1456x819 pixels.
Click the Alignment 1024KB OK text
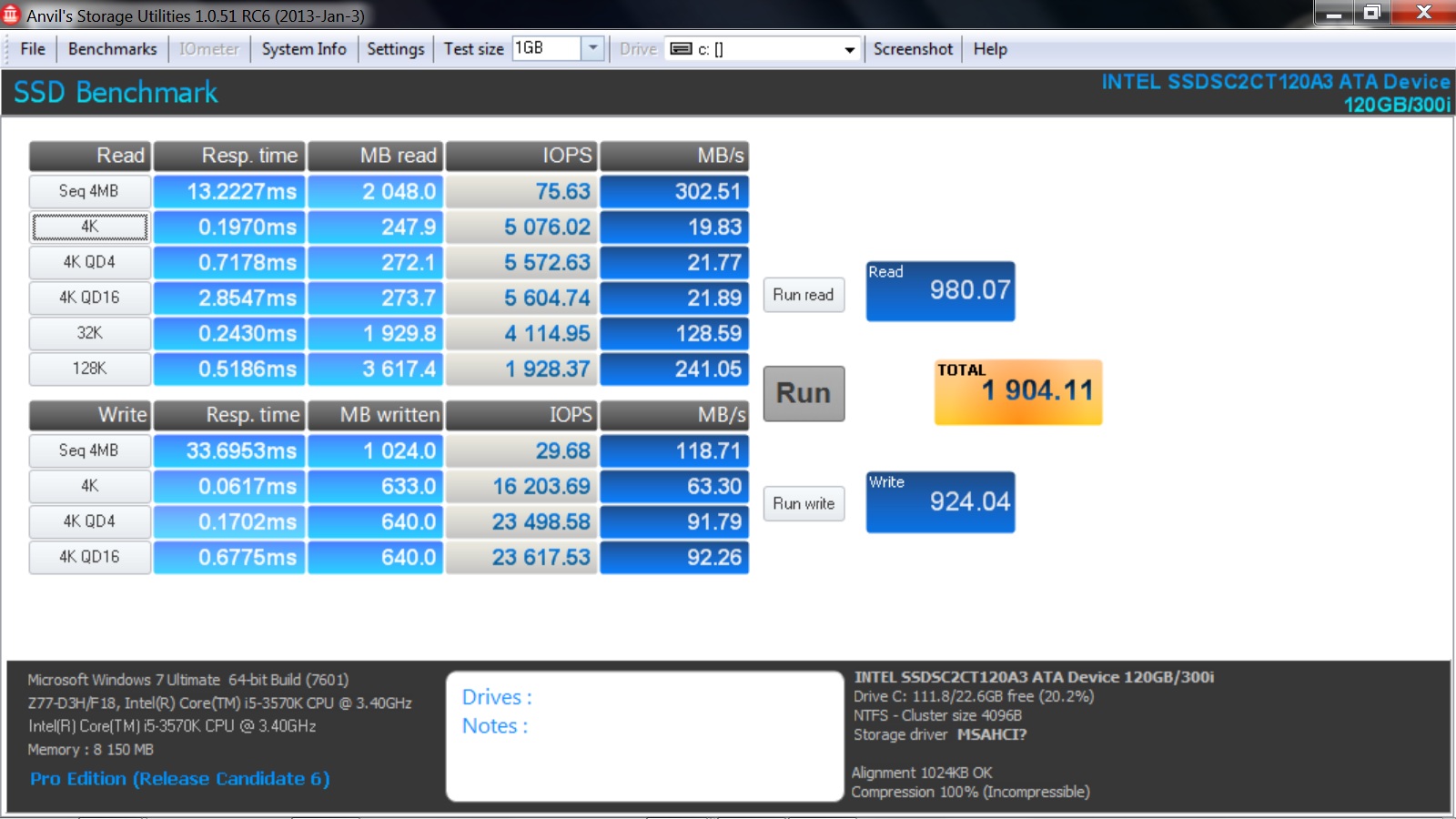pos(922,773)
